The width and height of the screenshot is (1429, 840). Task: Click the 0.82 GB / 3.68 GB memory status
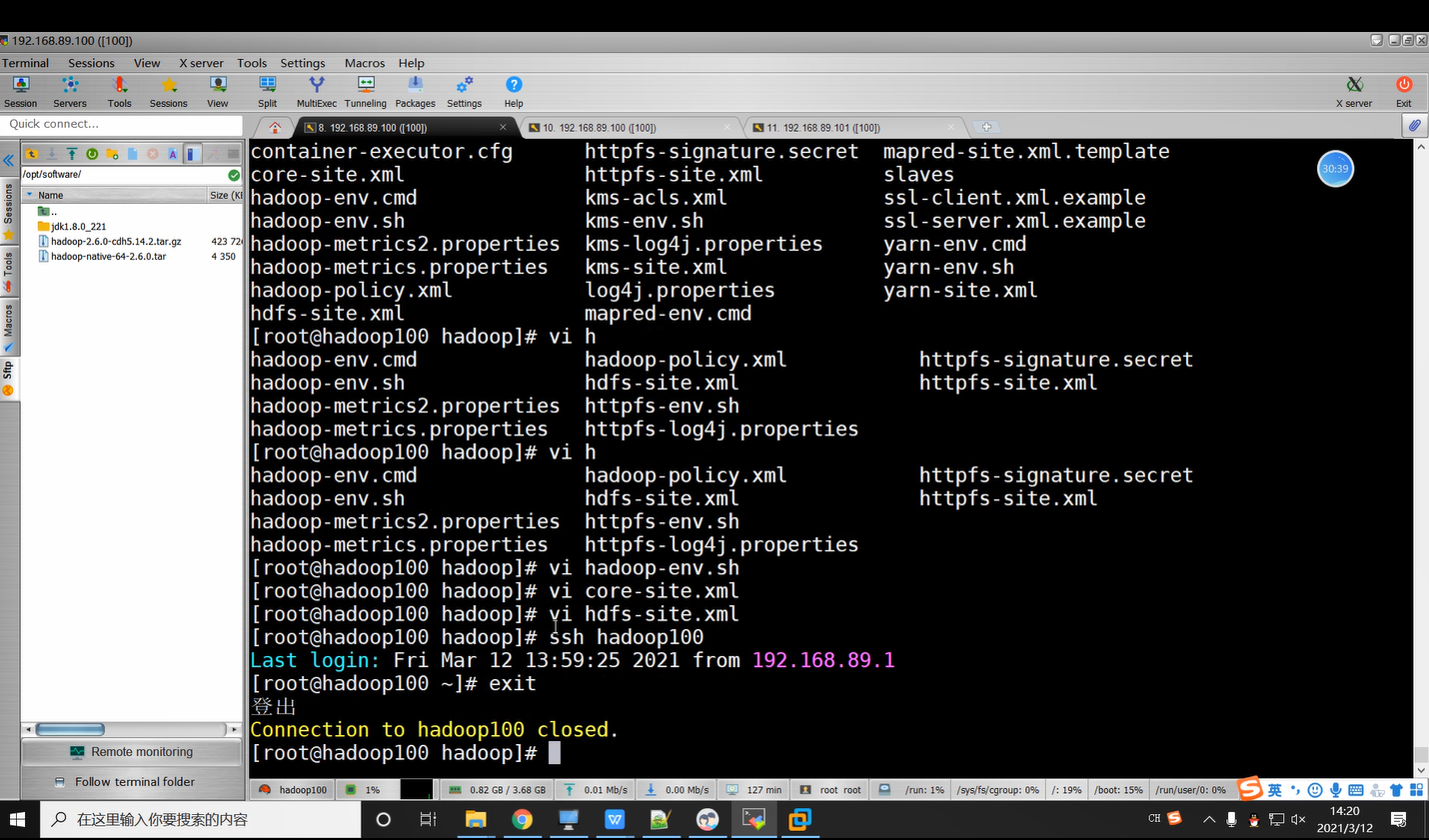498,790
